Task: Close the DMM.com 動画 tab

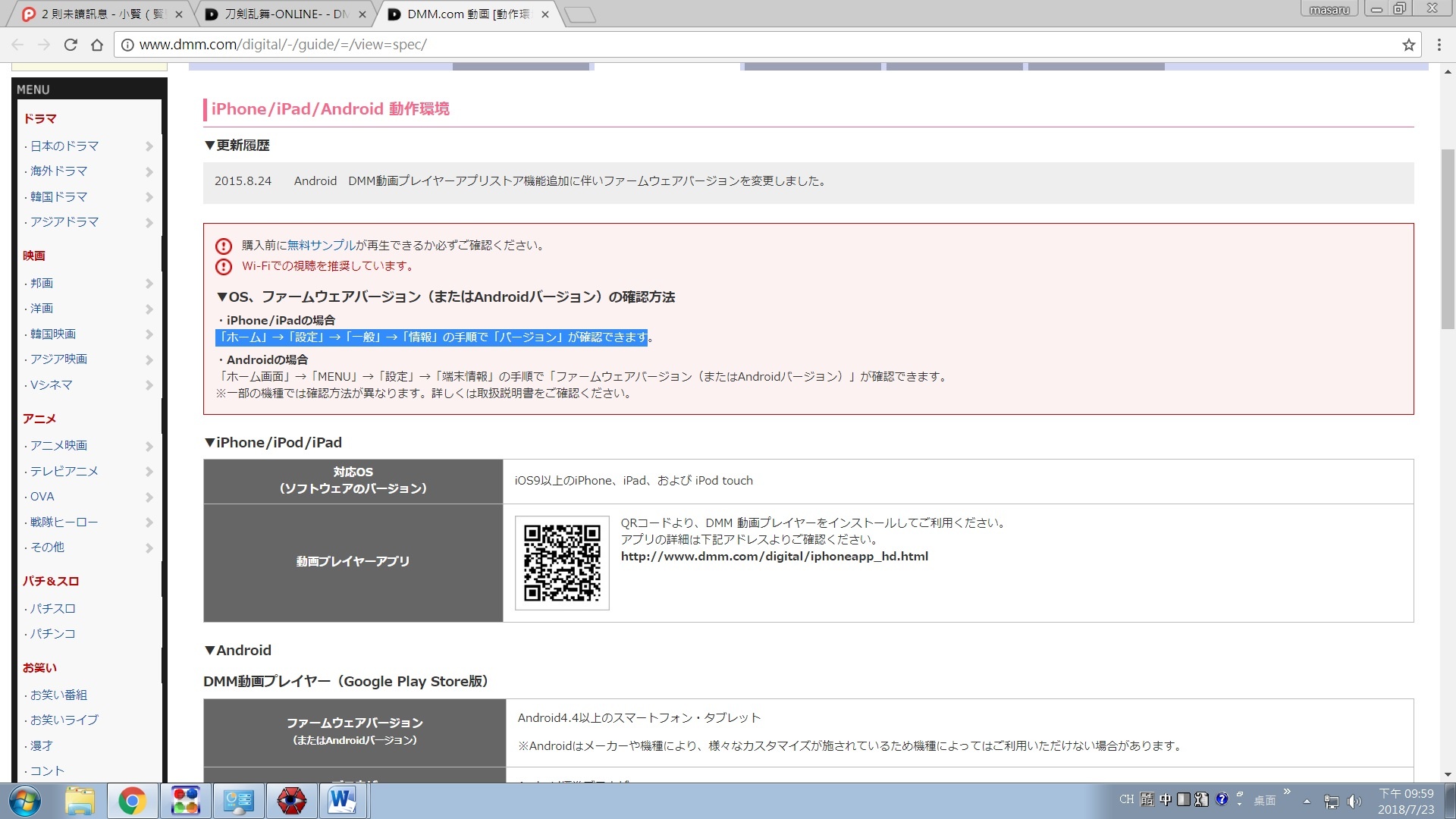Action: [x=544, y=14]
